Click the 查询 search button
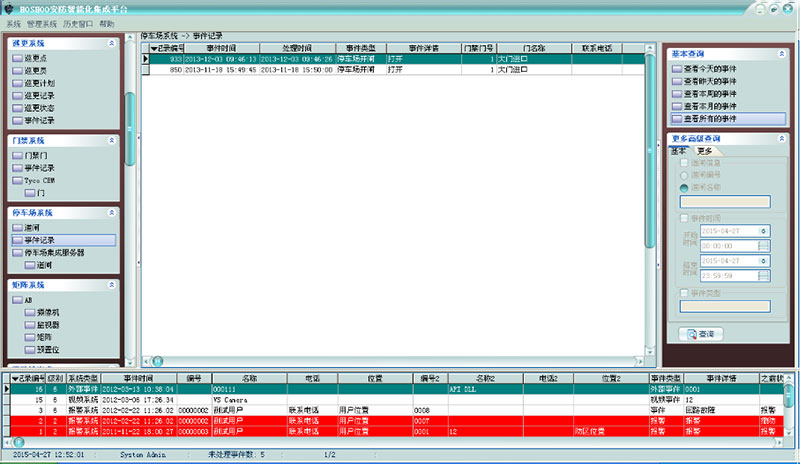This screenshot has height=464, width=800. pyautogui.click(x=701, y=333)
